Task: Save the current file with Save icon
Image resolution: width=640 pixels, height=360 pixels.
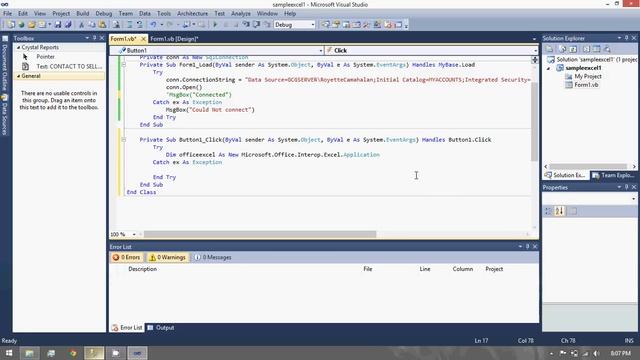Action: coord(58,25)
